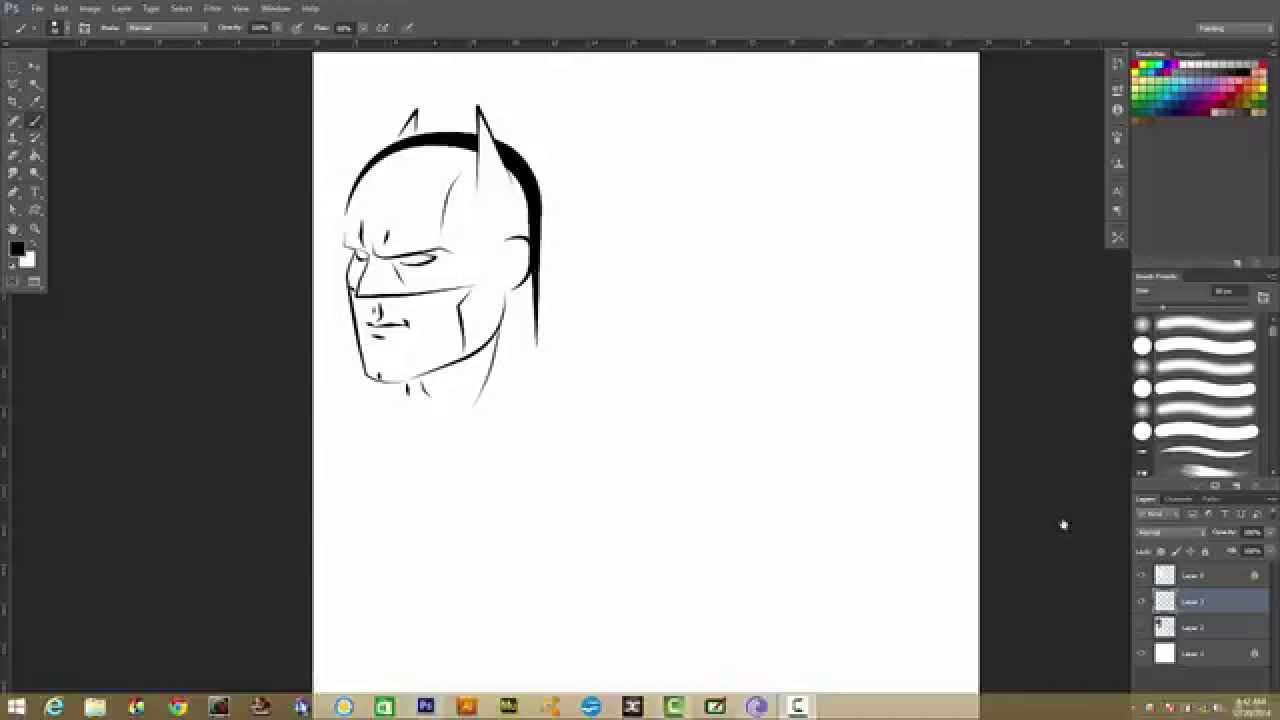Select the Clone Stamp tool
The width and height of the screenshot is (1280, 720).
(x=14, y=138)
